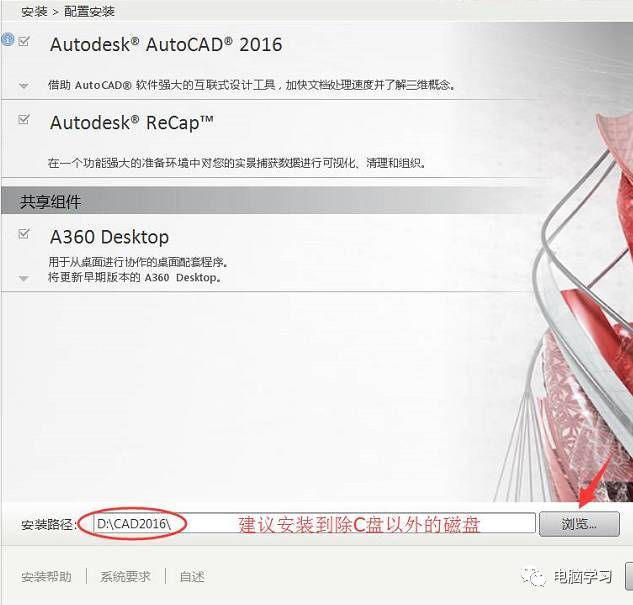Toggle the Autodesk ReCap checkbox
Image resolution: width=633 pixels, height=605 pixels.
24,119
